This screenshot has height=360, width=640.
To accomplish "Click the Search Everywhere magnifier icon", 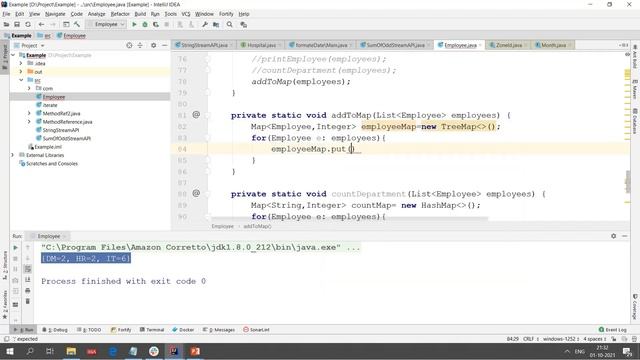I will point(230,24).
